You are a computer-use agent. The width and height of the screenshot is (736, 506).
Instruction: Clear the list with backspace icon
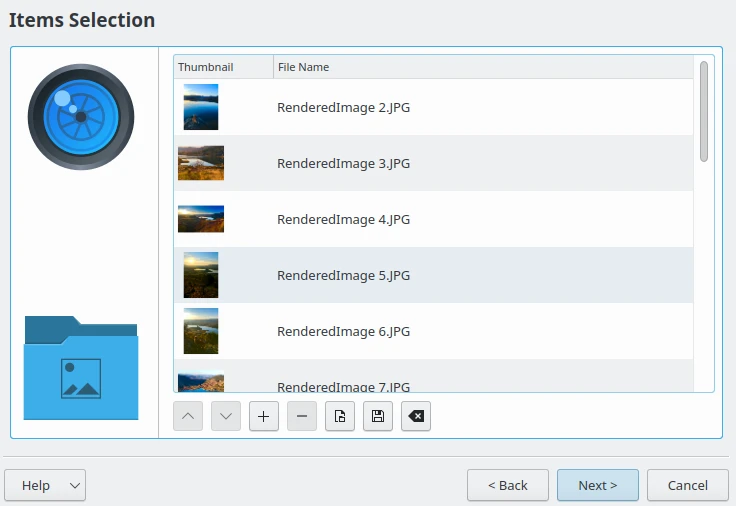click(x=416, y=416)
